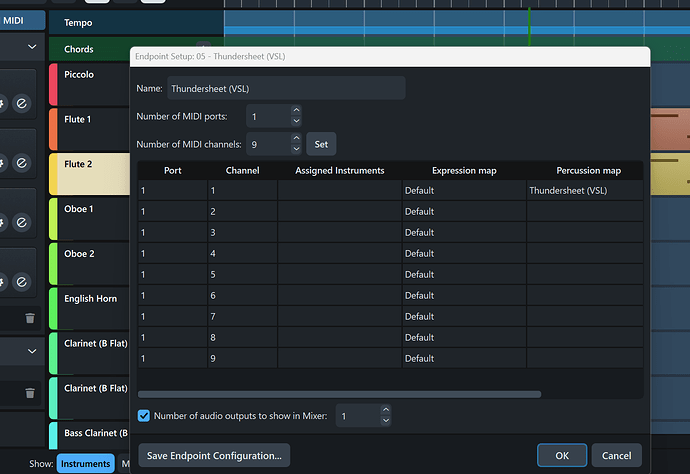690x474 pixels.
Task: Raise the number of audio outputs in Mixer
Action: [386, 410]
